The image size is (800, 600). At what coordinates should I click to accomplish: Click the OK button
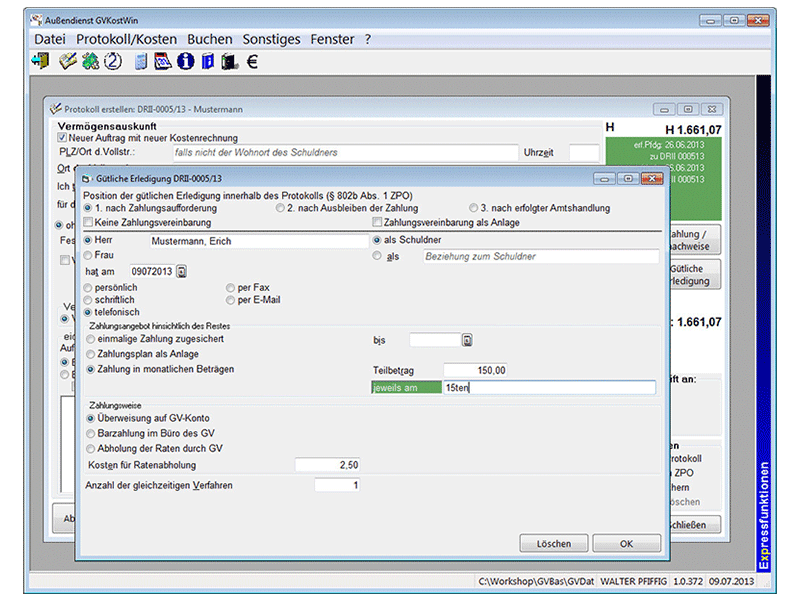[626, 544]
